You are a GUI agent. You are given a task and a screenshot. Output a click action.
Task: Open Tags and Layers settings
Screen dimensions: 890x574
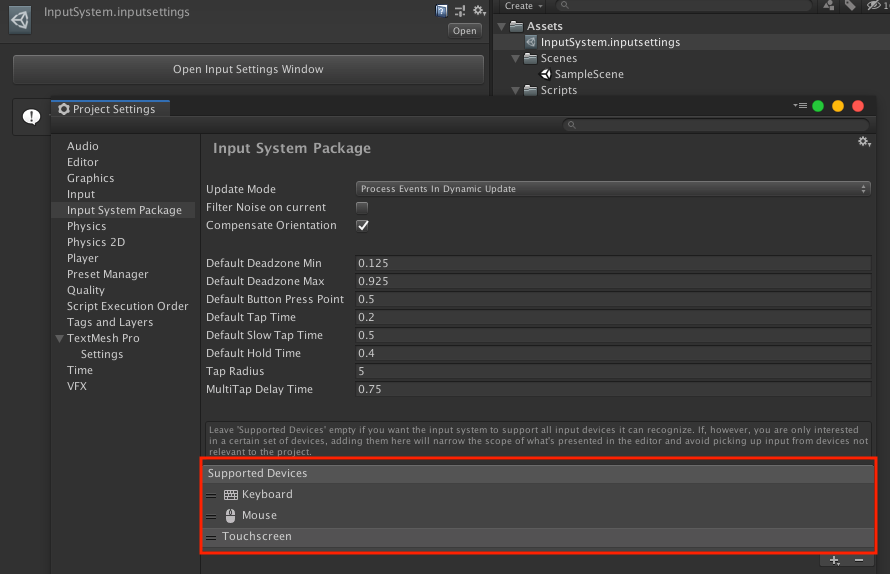pos(110,322)
